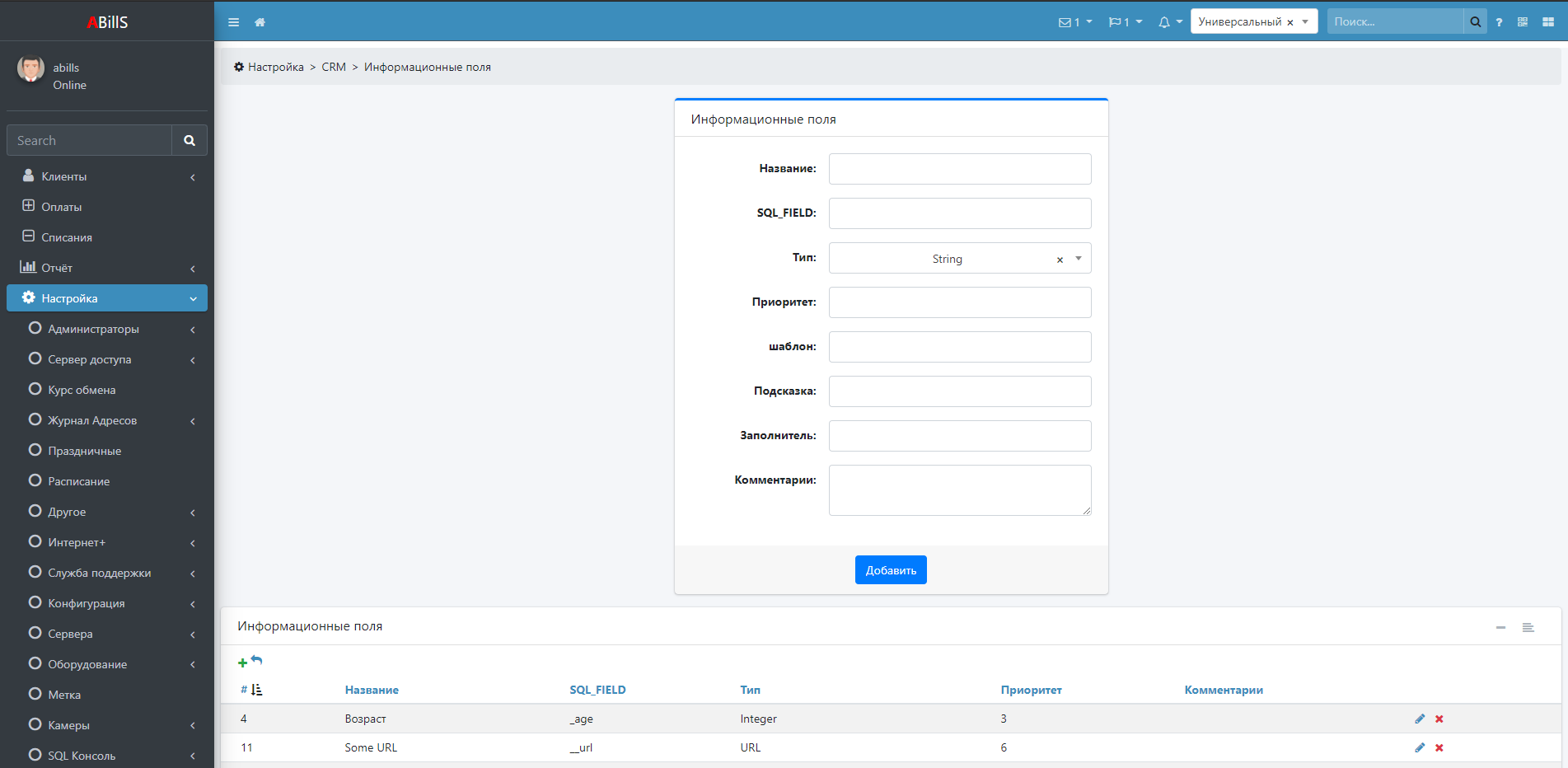The height and width of the screenshot is (768, 1568).
Task: Toggle the hamburger sidebar menu icon
Action: (x=233, y=22)
